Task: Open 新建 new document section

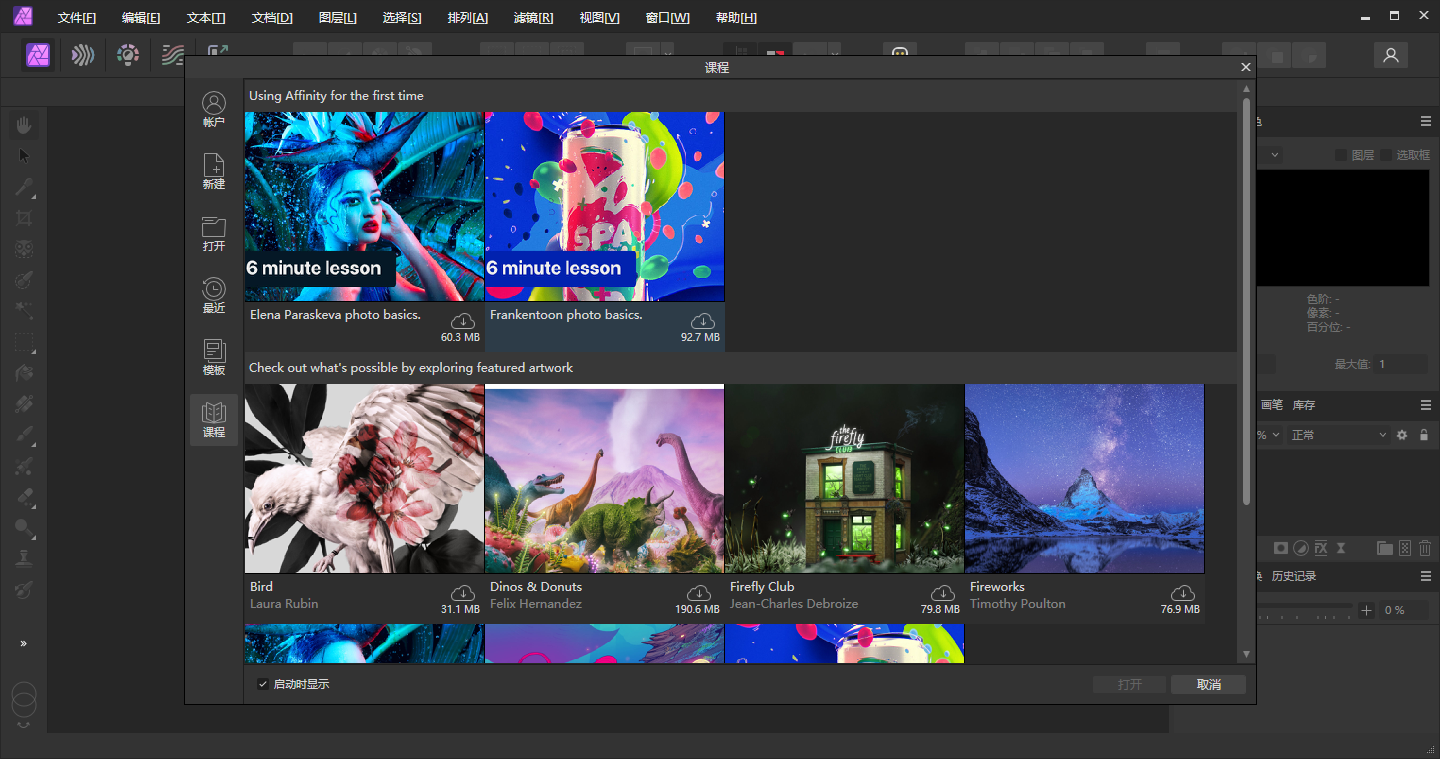Action: coord(214,172)
